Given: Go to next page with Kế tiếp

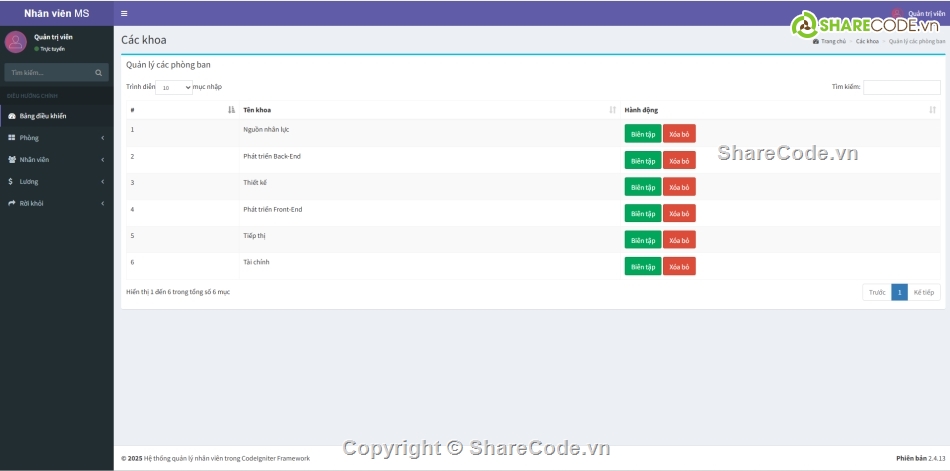Looking at the screenshot, I should click(924, 292).
